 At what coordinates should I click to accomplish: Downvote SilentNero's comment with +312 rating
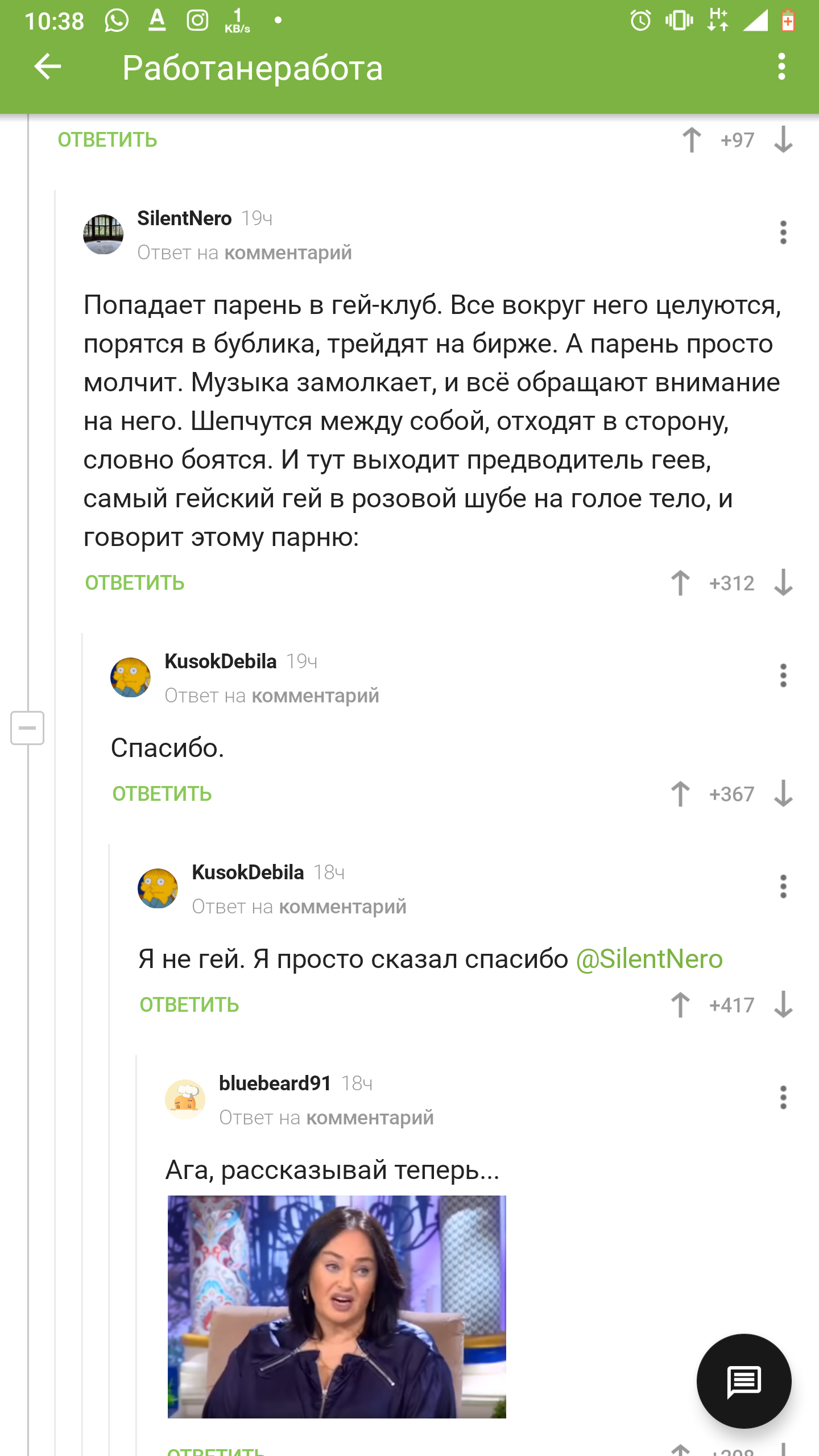(x=783, y=583)
